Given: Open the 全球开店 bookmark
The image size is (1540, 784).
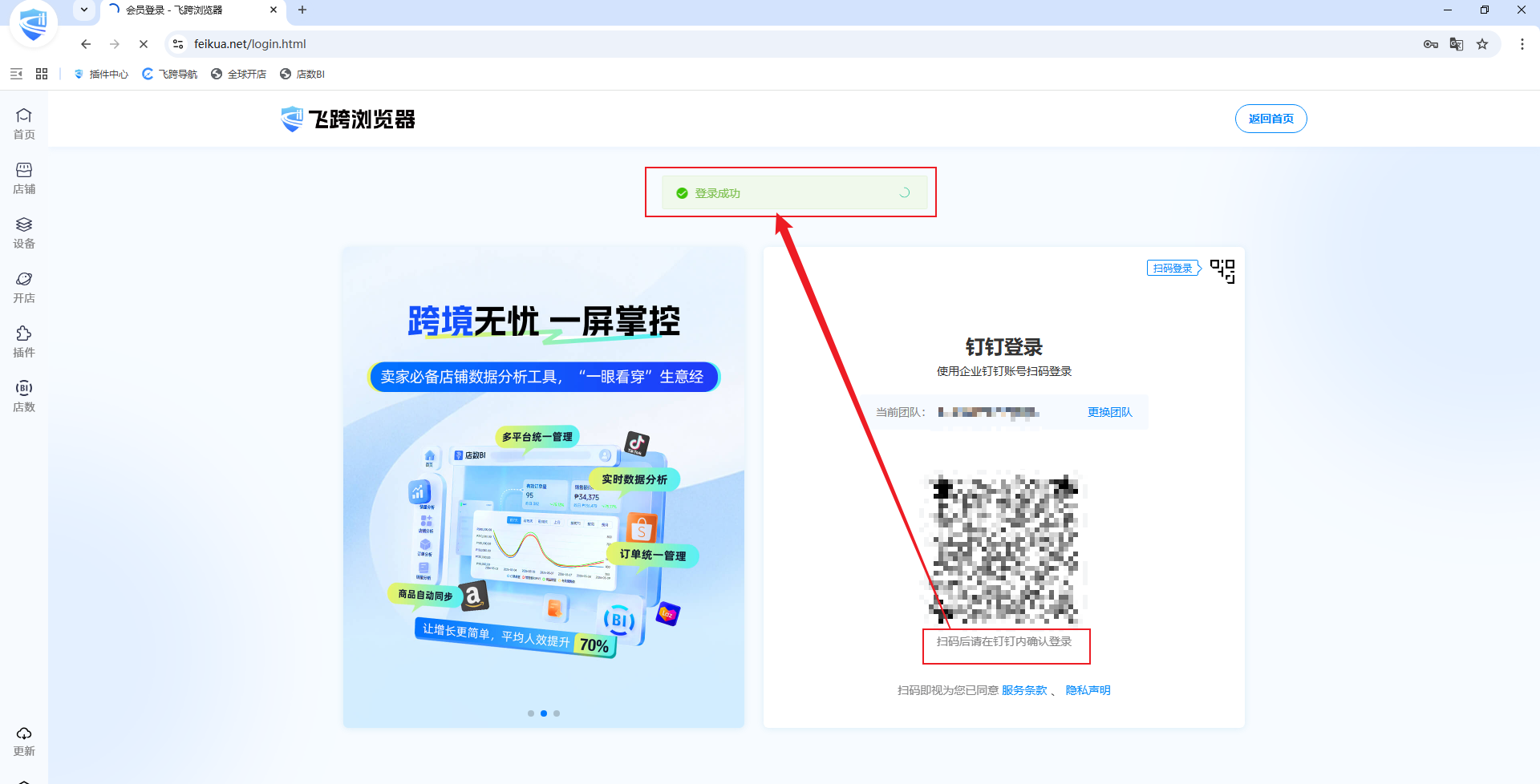Looking at the screenshot, I should (239, 74).
